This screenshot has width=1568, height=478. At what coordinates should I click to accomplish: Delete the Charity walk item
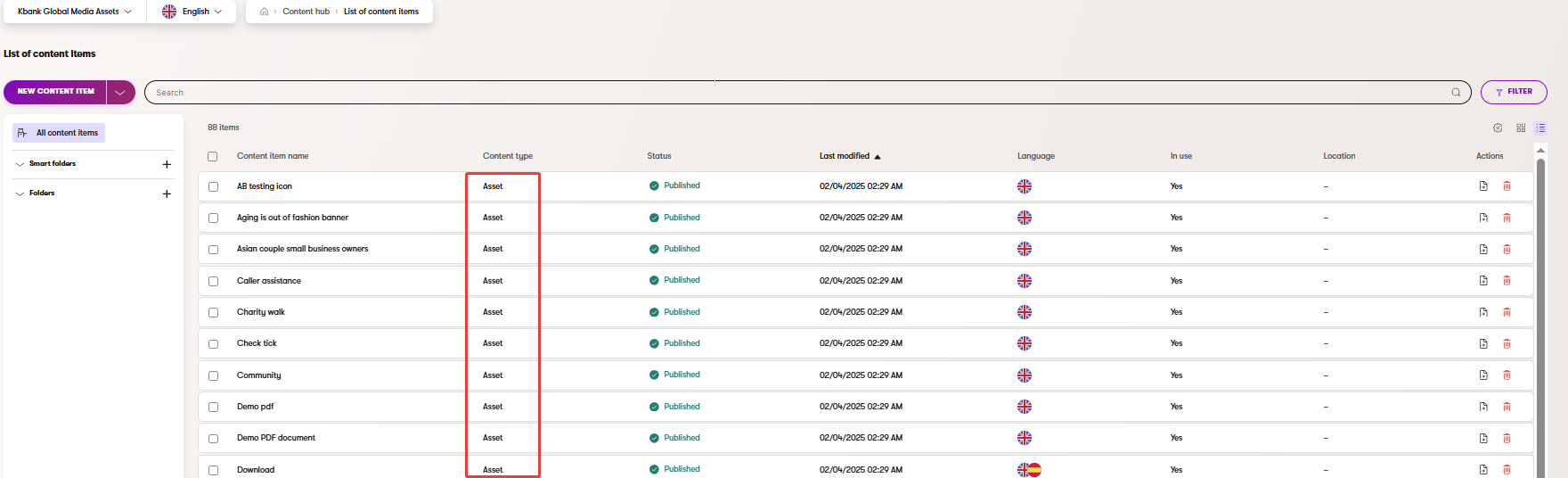point(1507,312)
